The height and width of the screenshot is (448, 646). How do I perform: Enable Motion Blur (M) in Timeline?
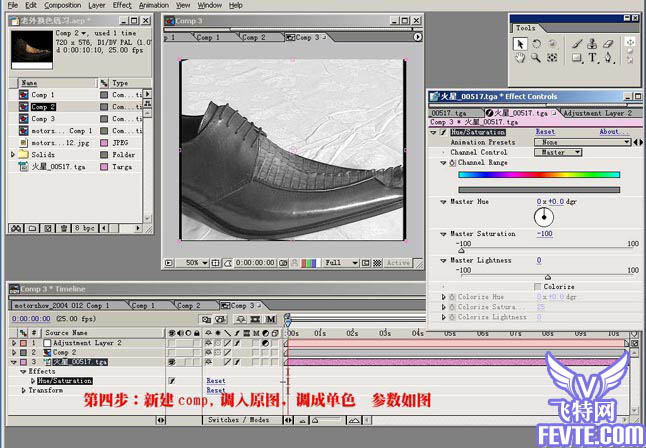click(270, 319)
